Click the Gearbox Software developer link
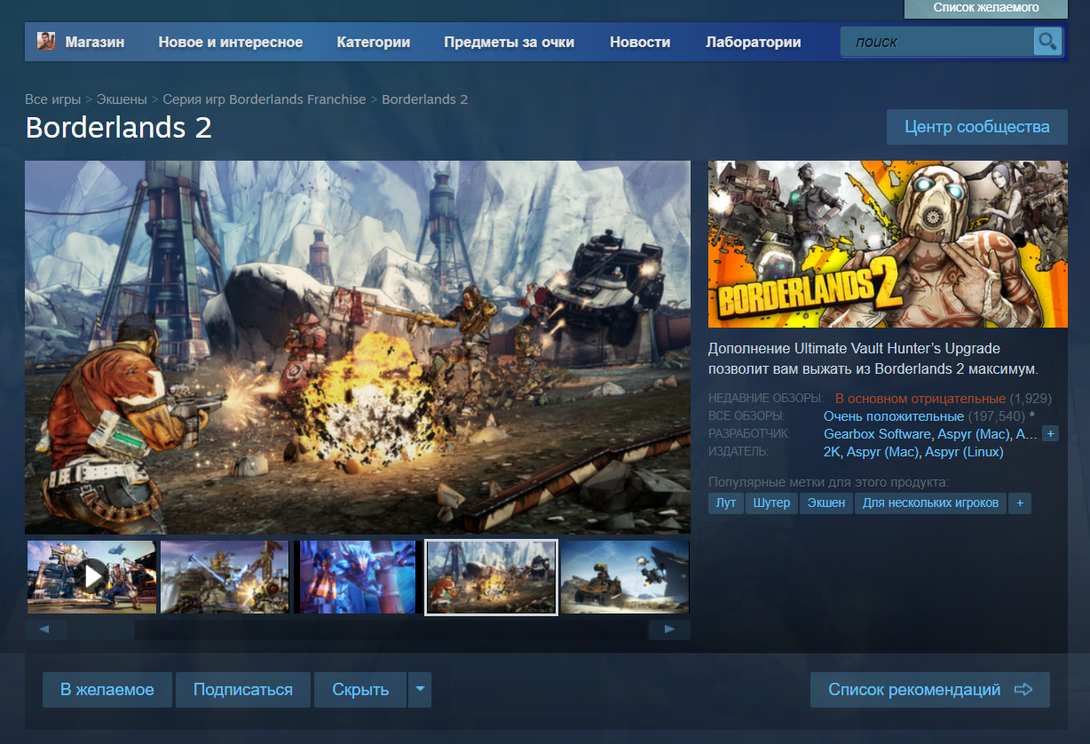 click(877, 434)
